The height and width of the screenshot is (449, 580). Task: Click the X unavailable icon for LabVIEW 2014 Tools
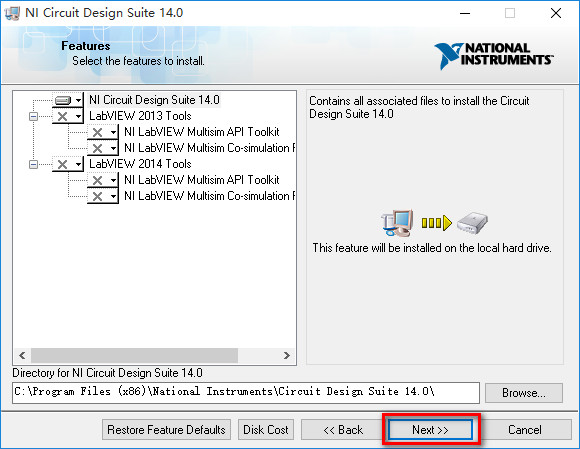coord(63,164)
